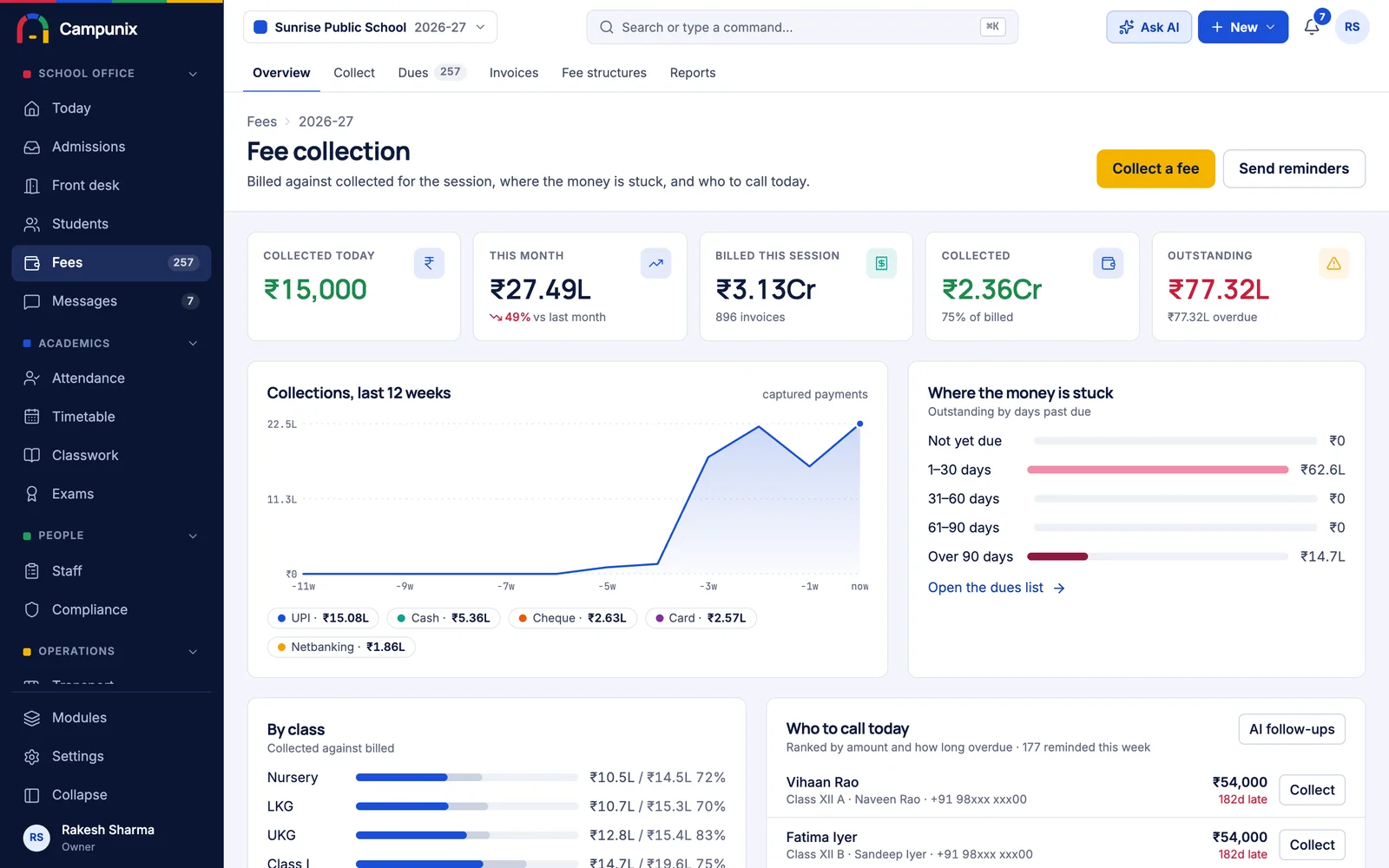Click the Over 90 days outstanding bar
1389x868 pixels.
click(x=1057, y=556)
